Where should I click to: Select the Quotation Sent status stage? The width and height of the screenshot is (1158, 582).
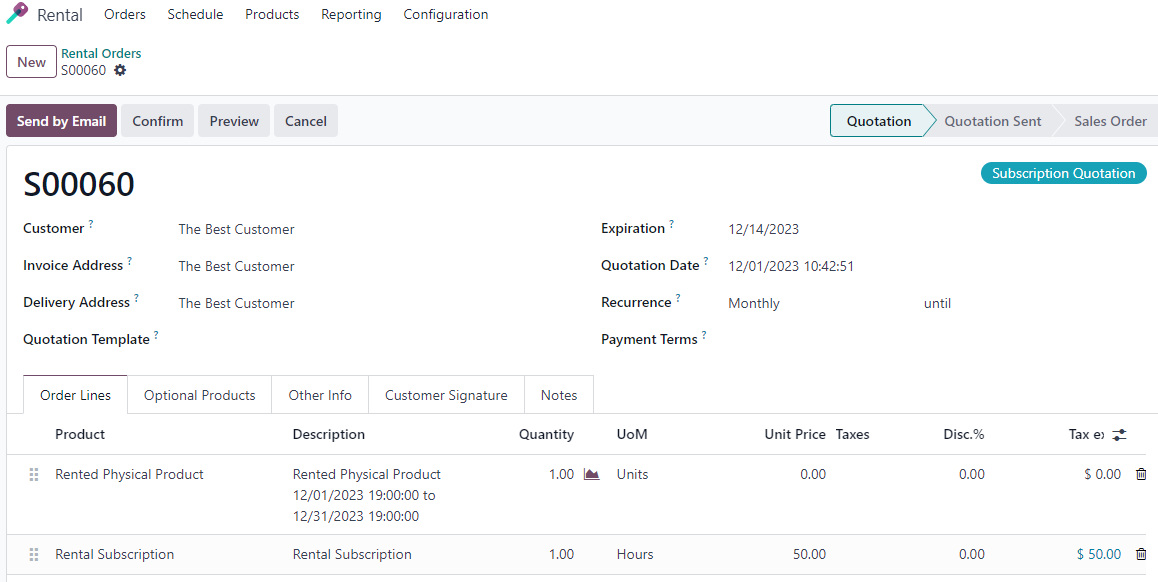point(993,121)
